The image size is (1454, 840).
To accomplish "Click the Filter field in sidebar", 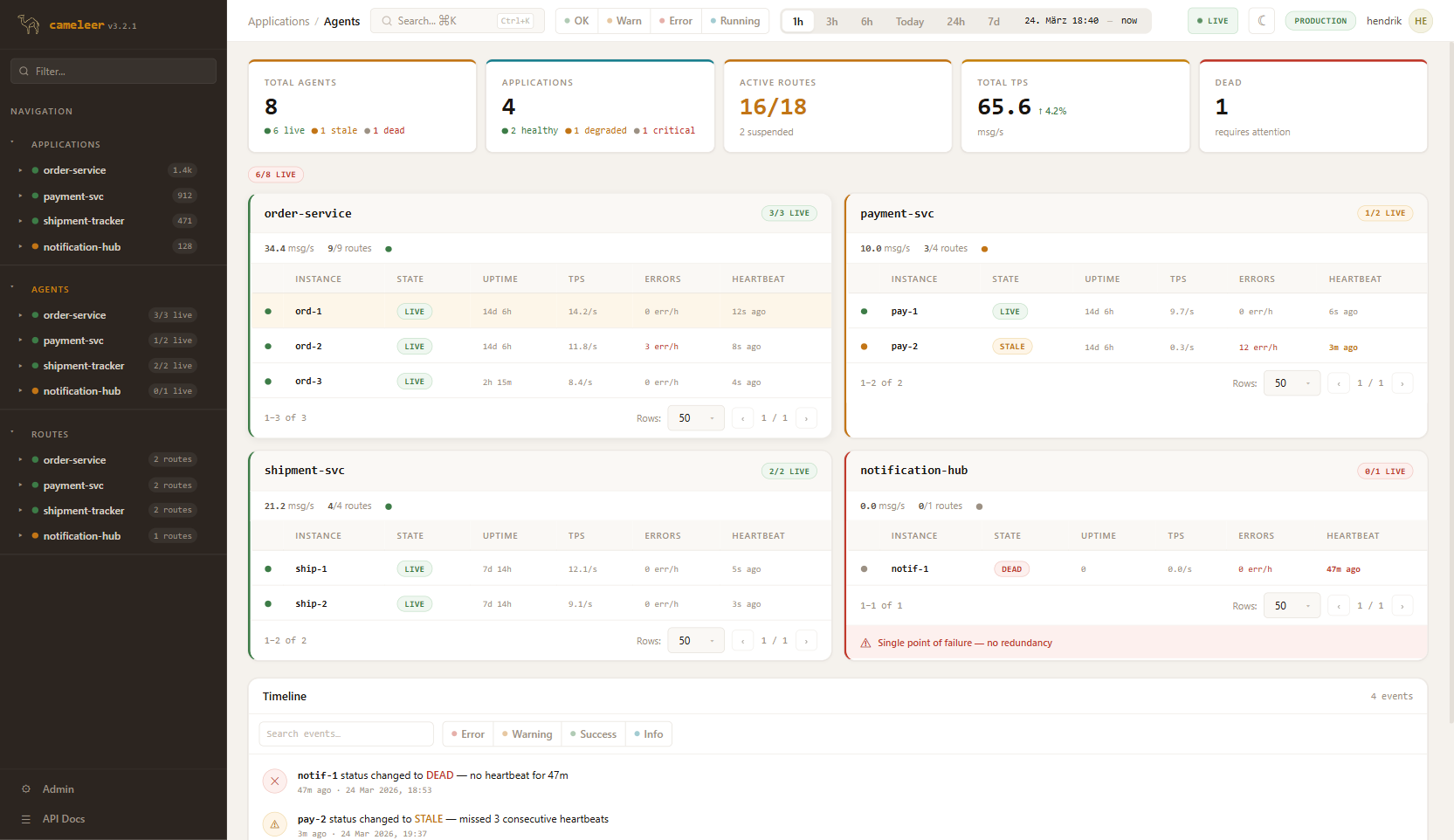I will tap(114, 72).
